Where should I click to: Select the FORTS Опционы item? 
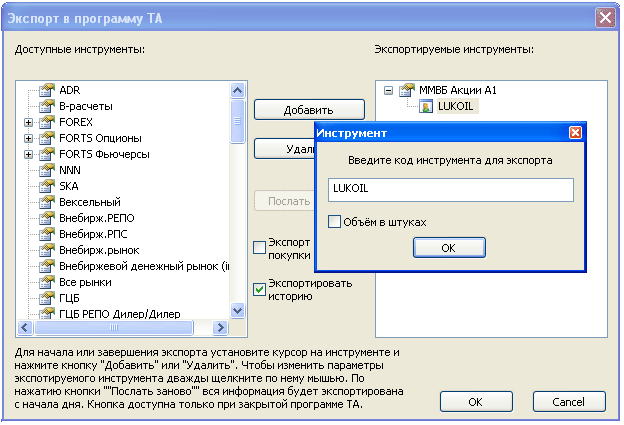tap(100, 138)
